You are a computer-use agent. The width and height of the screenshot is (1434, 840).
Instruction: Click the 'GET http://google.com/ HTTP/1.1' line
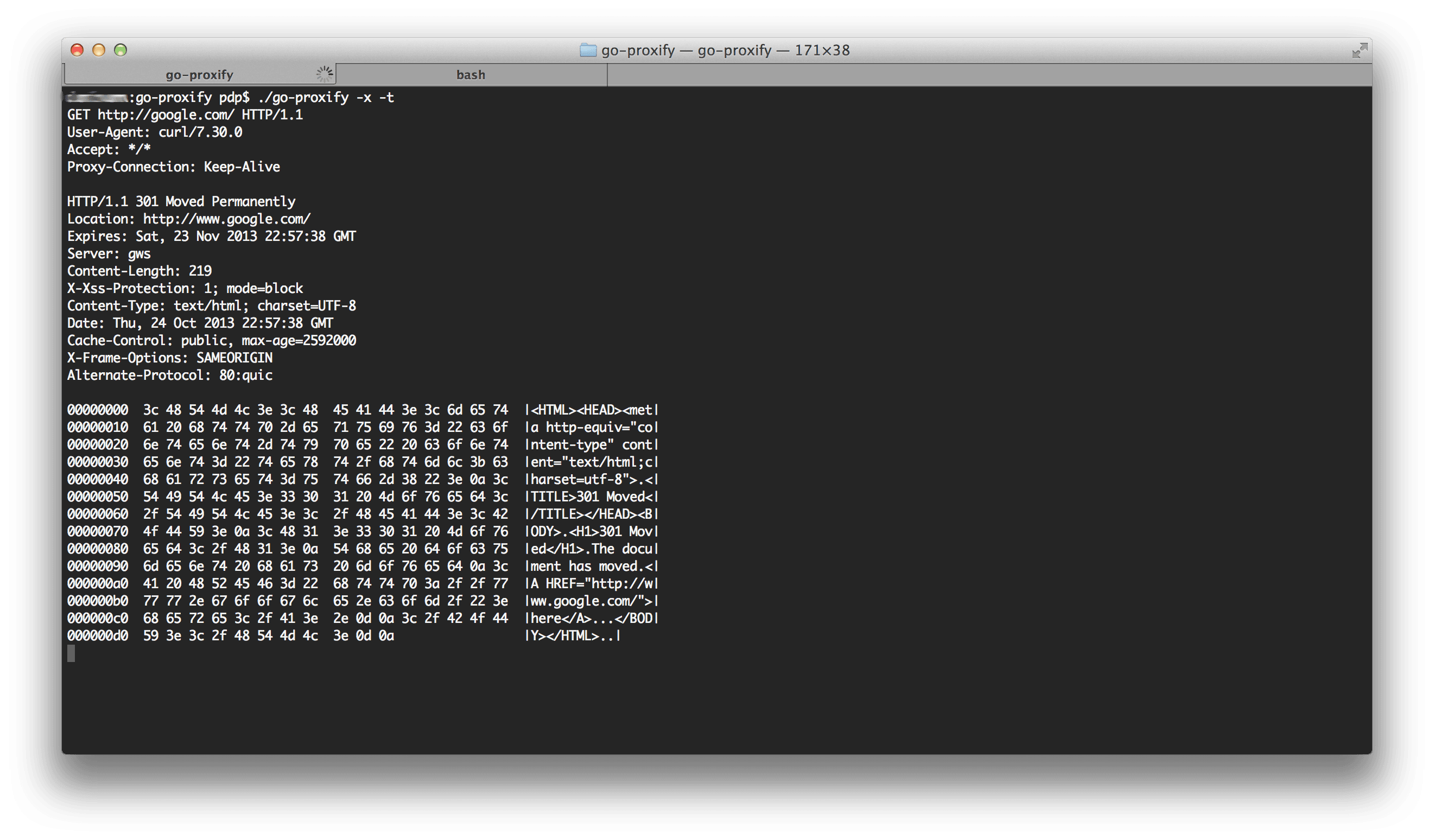point(185,115)
